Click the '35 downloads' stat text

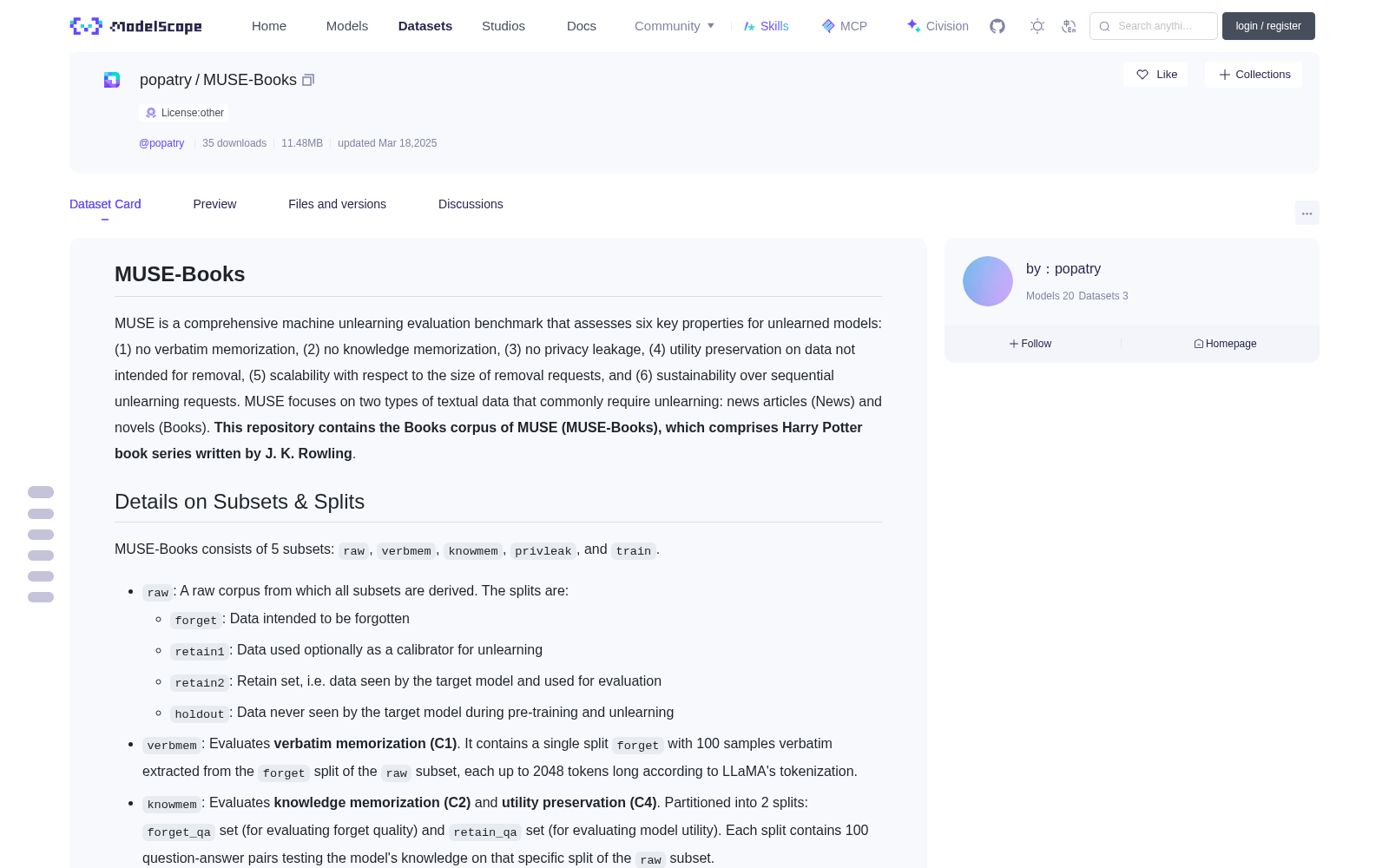[234, 143]
